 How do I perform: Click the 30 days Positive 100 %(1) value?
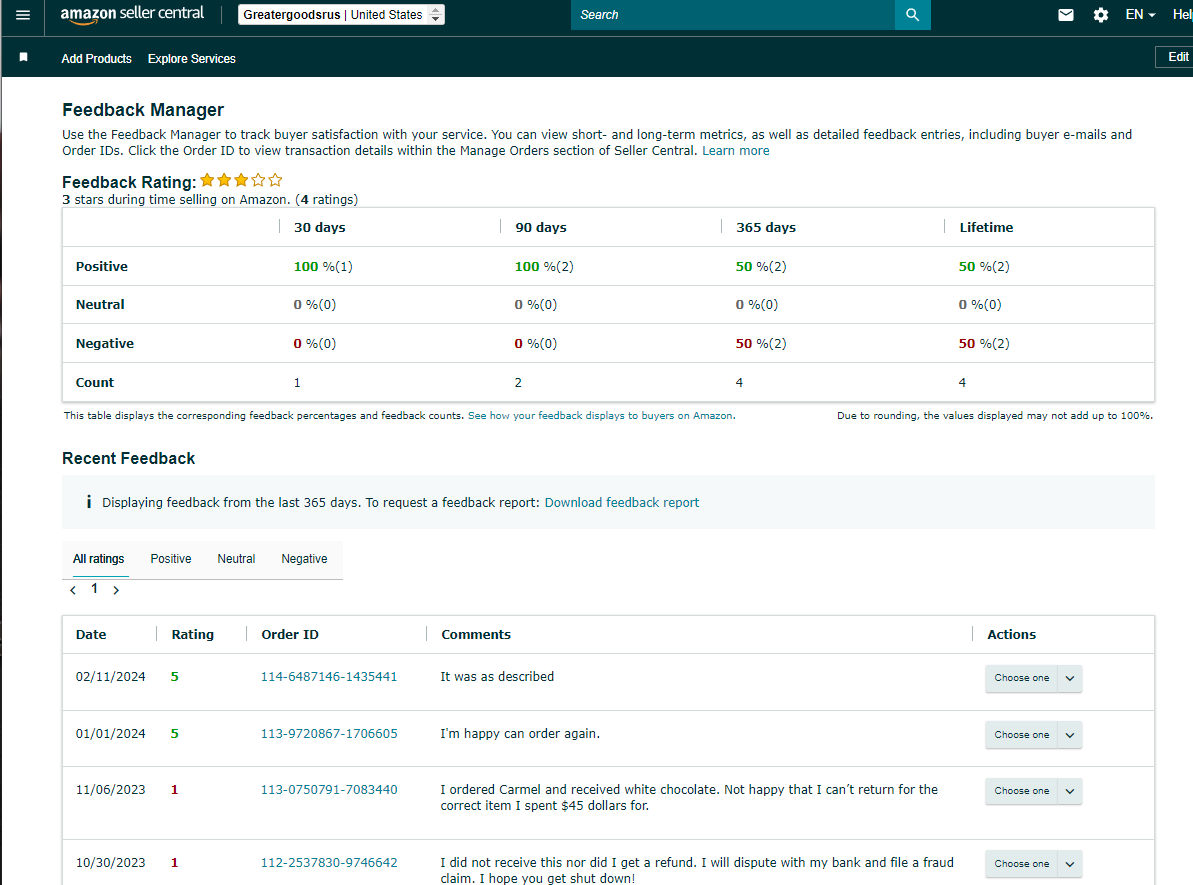[323, 266]
